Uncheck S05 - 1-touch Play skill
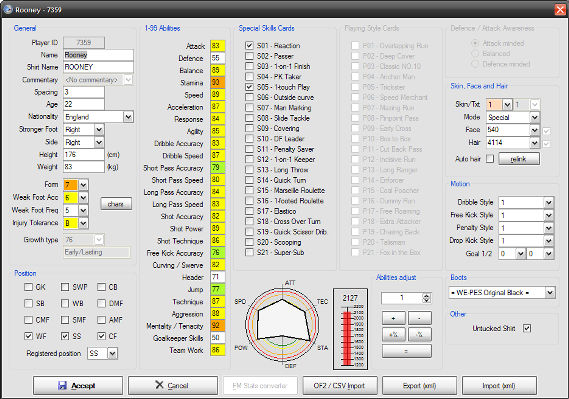 tap(249, 87)
